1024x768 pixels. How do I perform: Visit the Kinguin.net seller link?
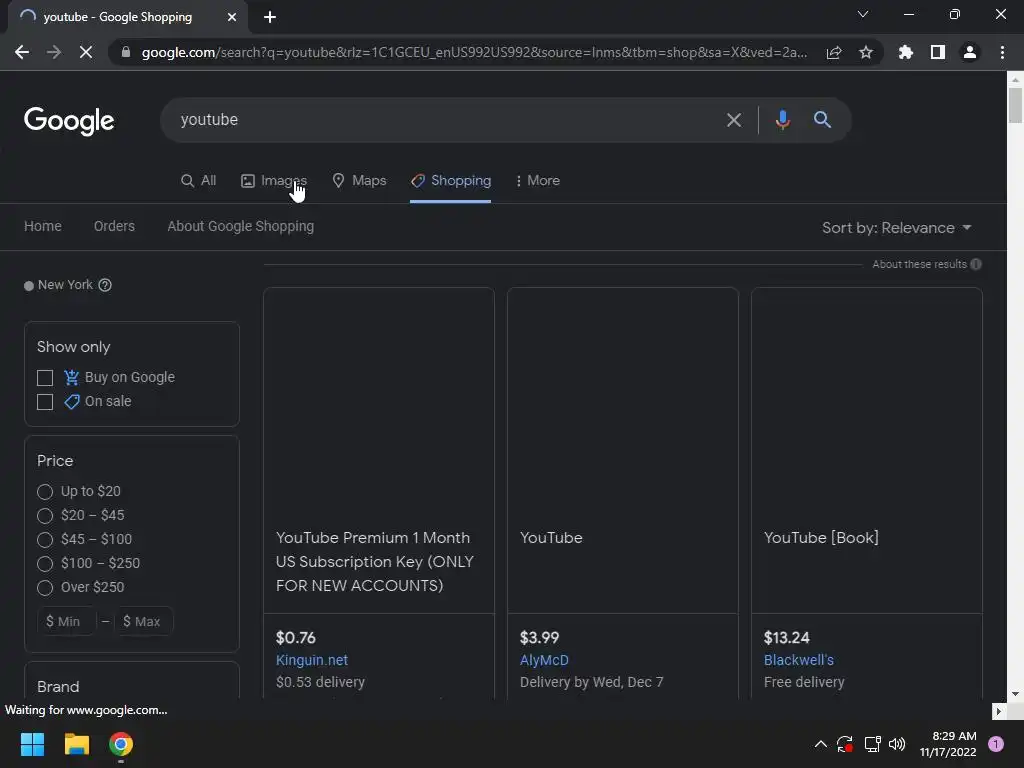[312, 660]
